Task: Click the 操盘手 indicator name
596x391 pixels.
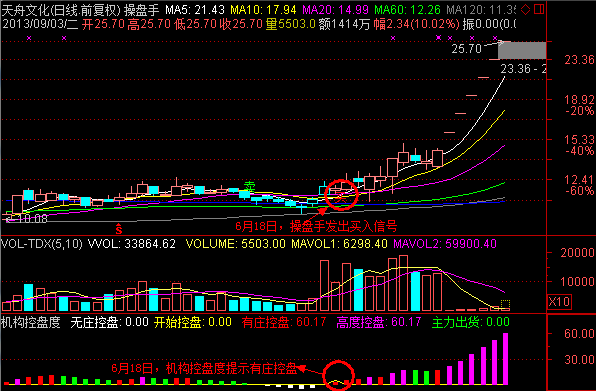Action: [x=141, y=9]
